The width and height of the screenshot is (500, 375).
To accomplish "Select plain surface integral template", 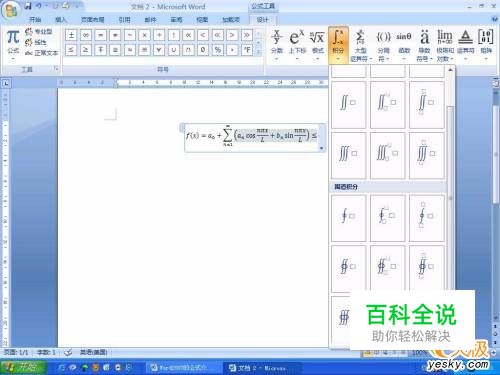I will 348,268.
